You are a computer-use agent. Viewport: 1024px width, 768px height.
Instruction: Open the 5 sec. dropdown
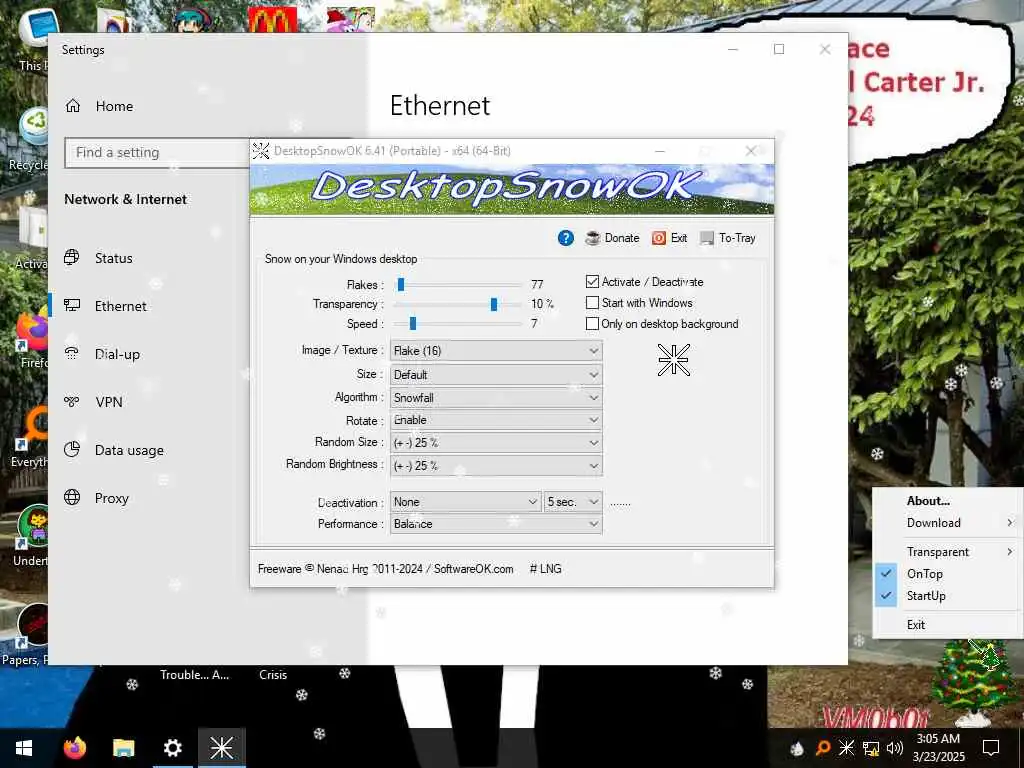(573, 502)
